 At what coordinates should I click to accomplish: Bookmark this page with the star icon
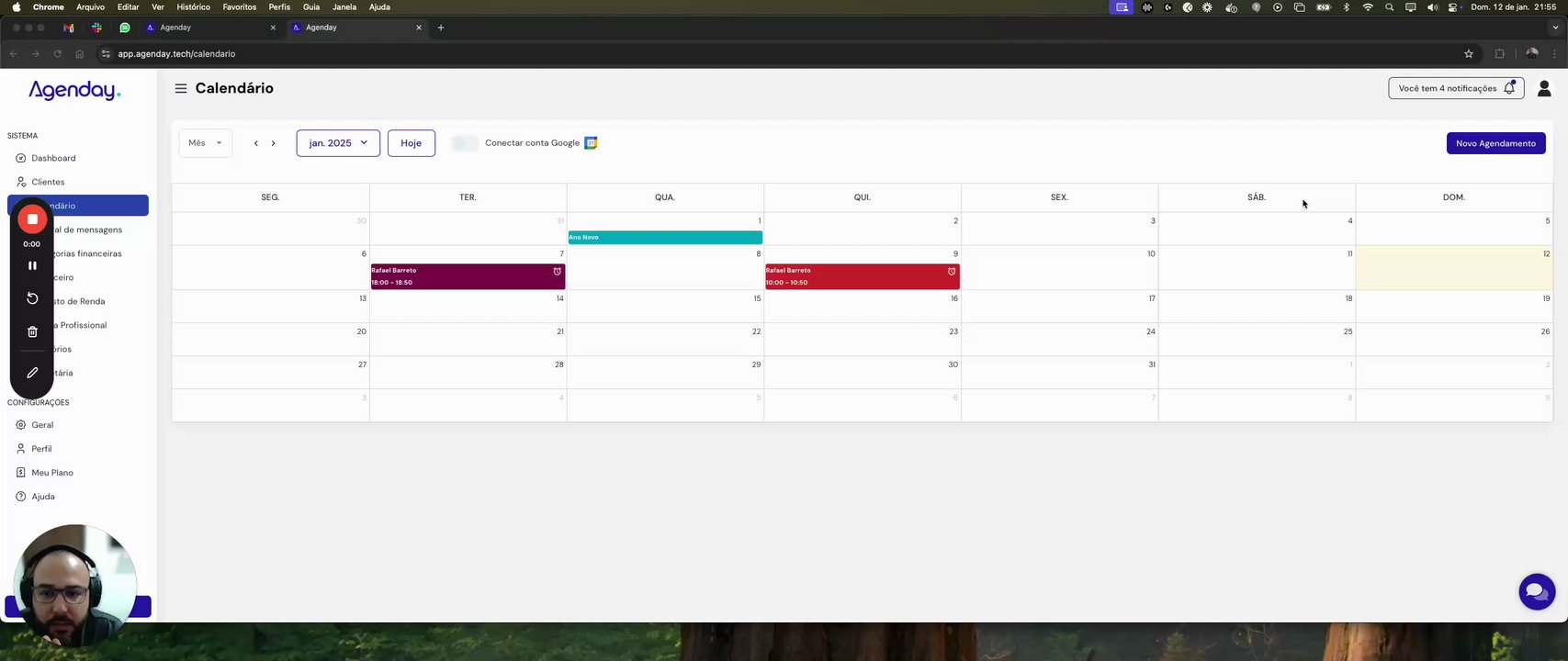(1469, 54)
